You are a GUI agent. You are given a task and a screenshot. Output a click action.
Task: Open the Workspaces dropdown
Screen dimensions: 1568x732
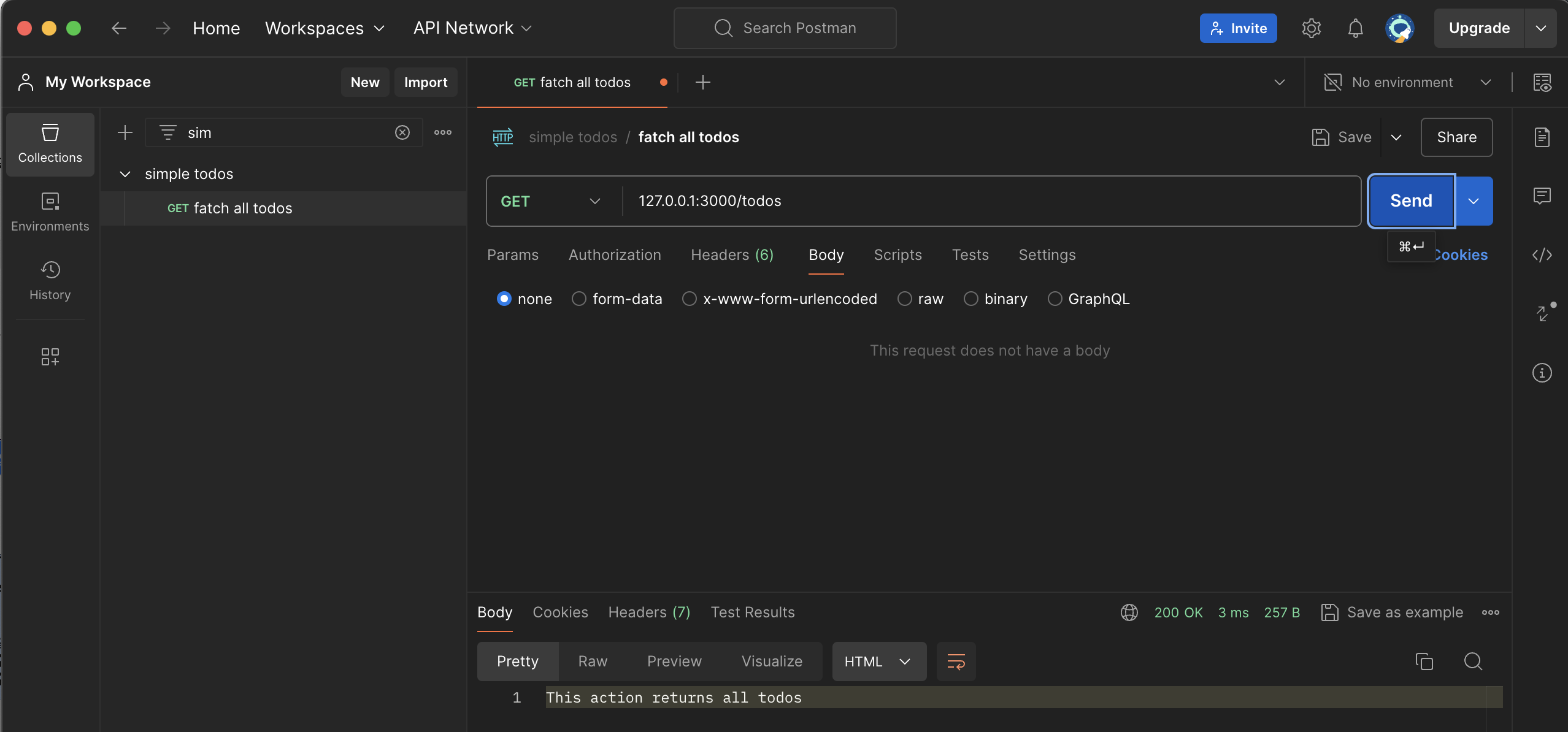point(325,28)
